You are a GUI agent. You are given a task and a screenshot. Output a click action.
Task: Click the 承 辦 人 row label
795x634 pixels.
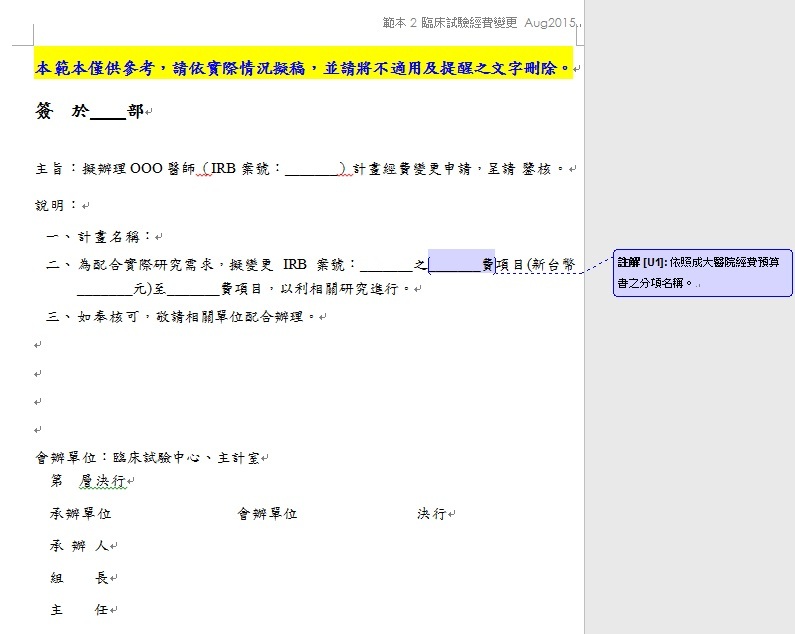79,546
